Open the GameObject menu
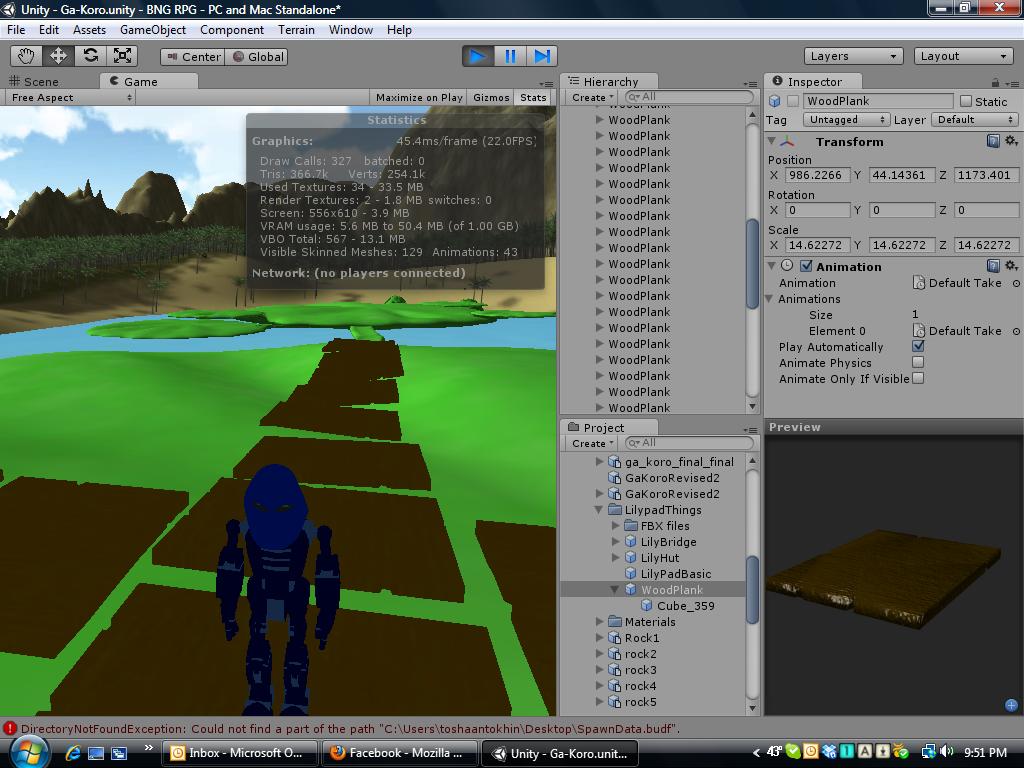The image size is (1024, 768). (153, 30)
